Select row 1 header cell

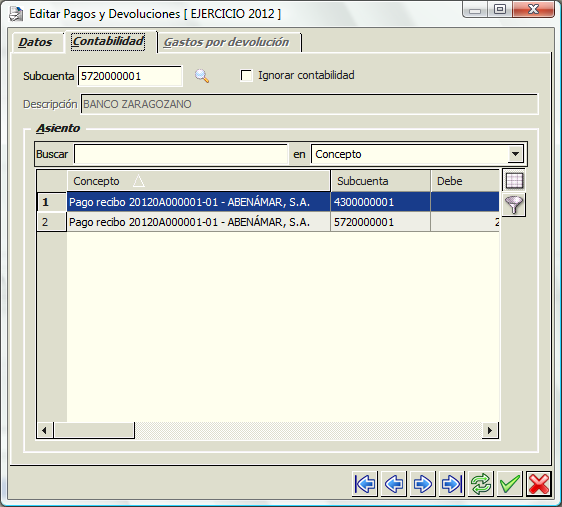[x=52, y=202]
